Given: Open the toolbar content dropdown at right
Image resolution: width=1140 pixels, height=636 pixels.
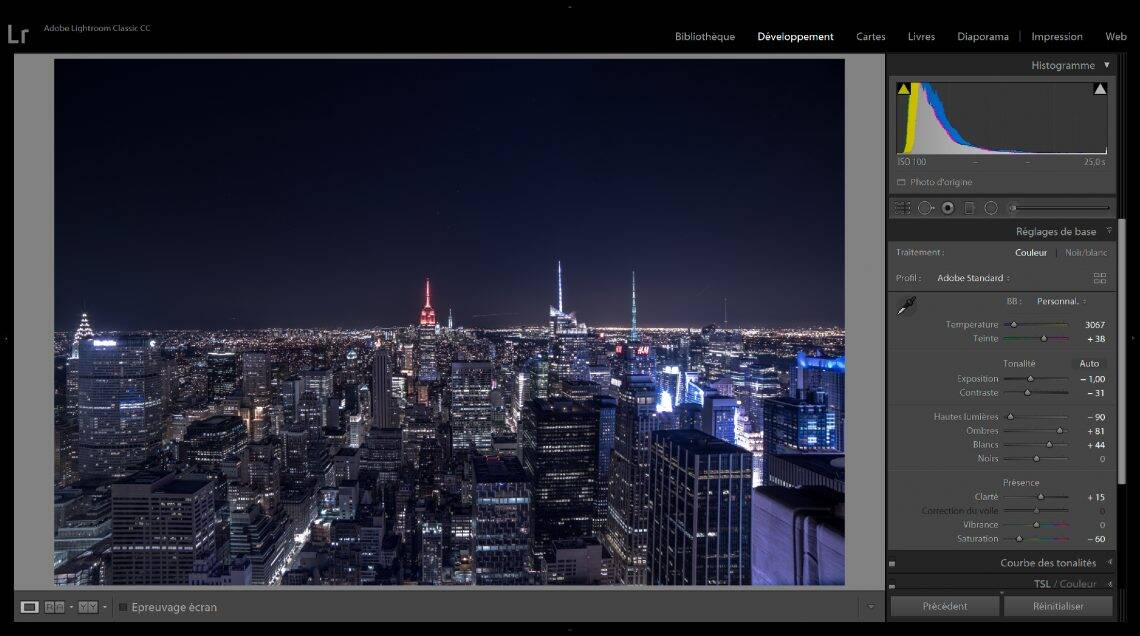Looking at the screenshot, I should tap(871, 607).
